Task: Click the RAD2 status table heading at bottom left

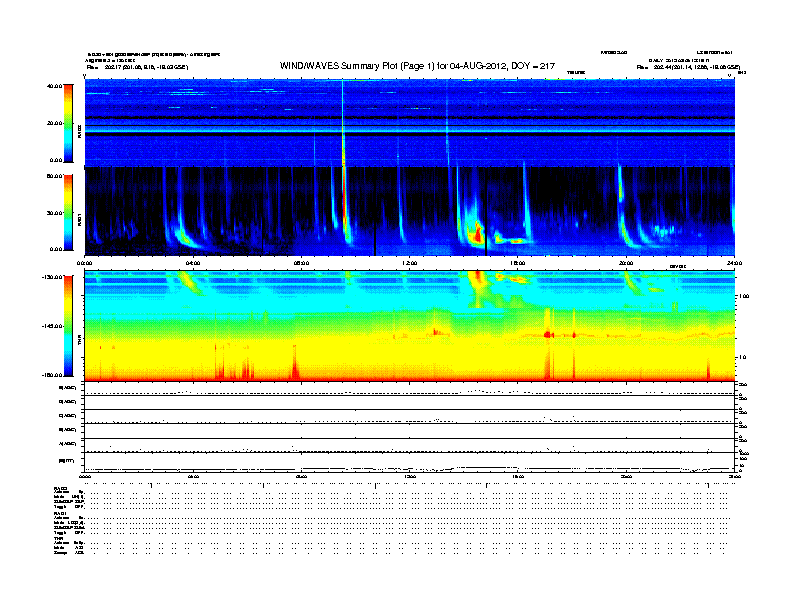Action: [x=61, y=489]
